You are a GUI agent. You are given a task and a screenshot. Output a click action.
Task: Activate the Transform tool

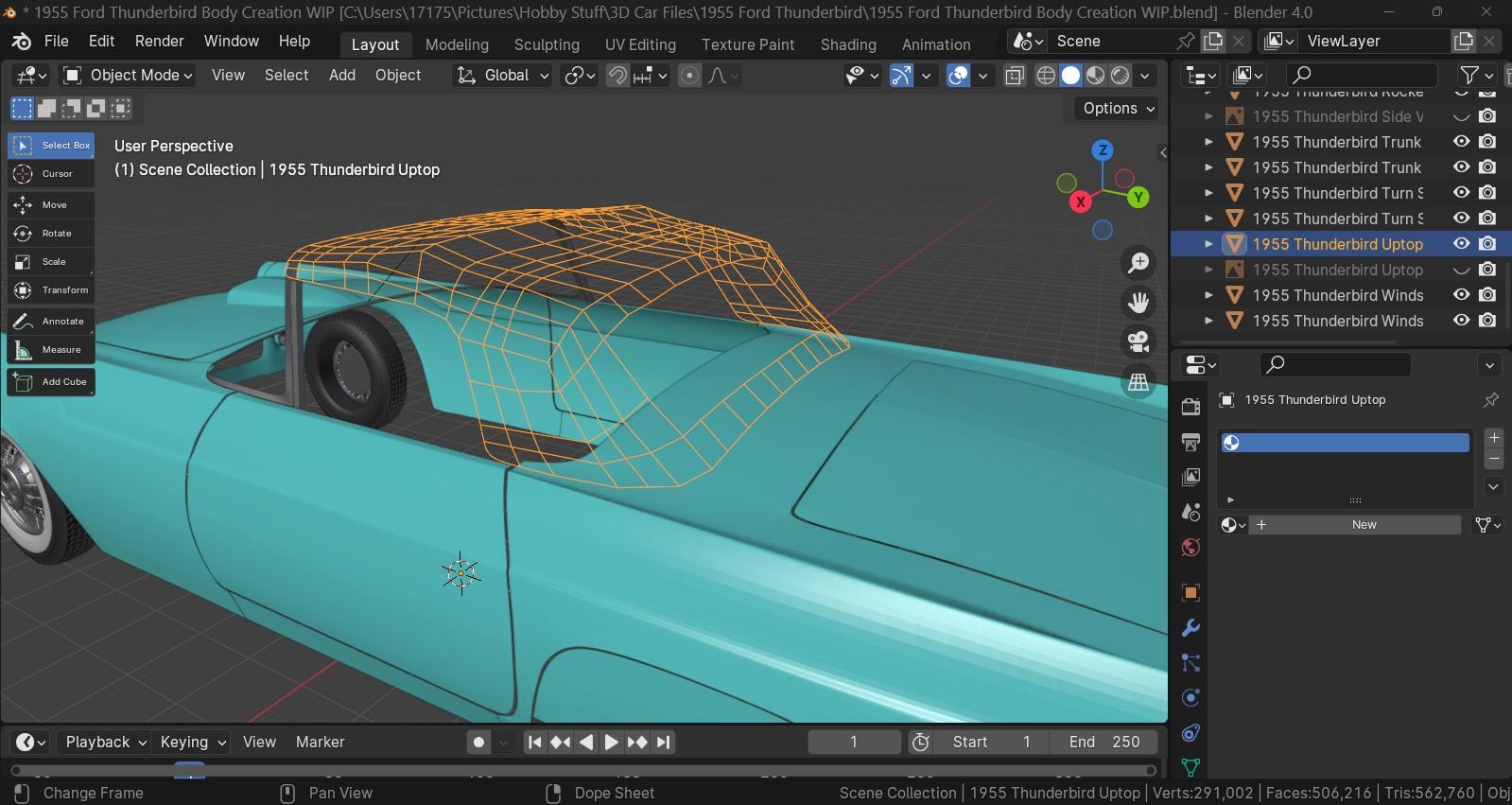click(x=51, y=290)
